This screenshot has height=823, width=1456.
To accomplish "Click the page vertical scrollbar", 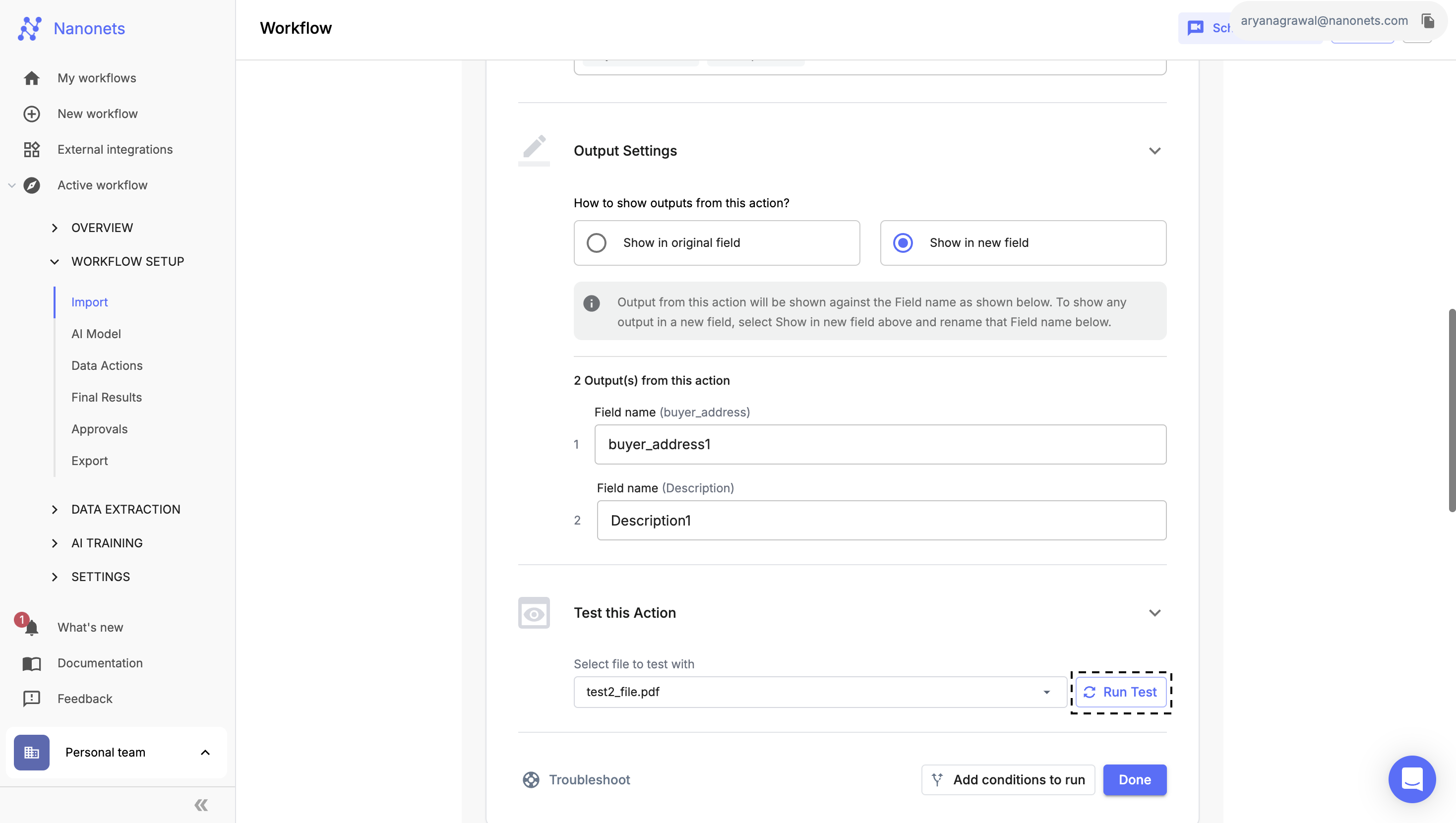I will tap(1452, 410).
